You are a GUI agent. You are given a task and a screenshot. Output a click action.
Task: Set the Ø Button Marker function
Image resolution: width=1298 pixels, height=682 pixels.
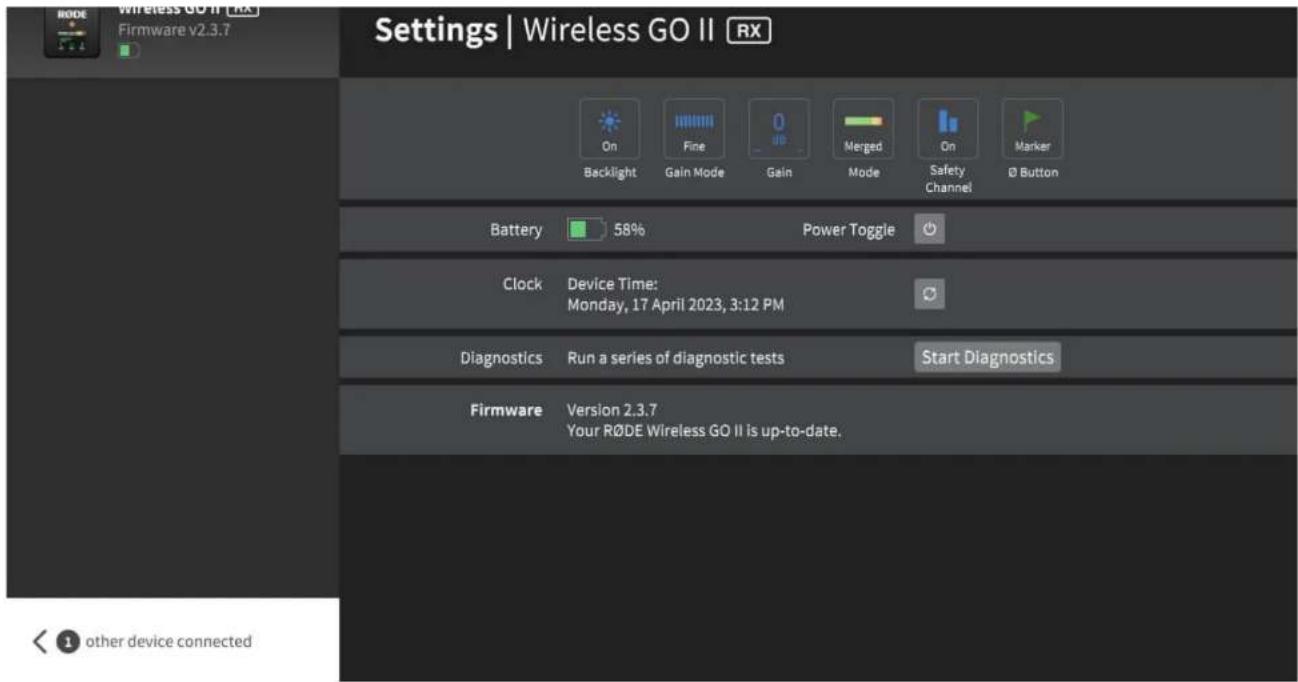click(1032, 129)
